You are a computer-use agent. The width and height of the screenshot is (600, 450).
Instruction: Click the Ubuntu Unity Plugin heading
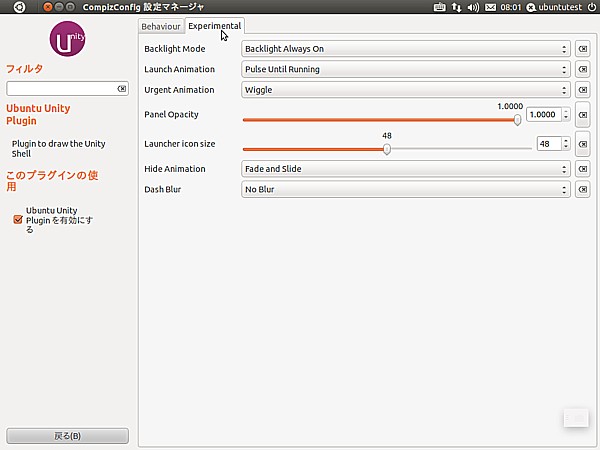pos(38,114)
